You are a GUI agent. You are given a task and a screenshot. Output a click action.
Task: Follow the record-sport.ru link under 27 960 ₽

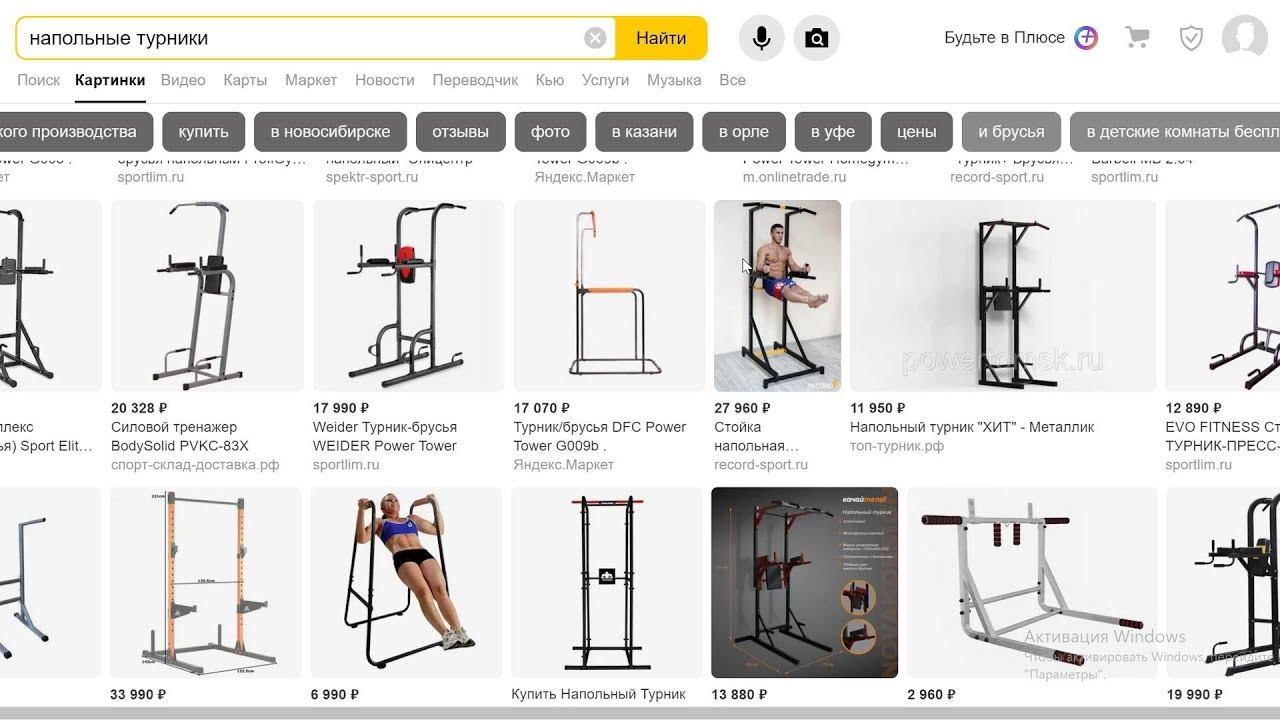[x=761, y=465]
